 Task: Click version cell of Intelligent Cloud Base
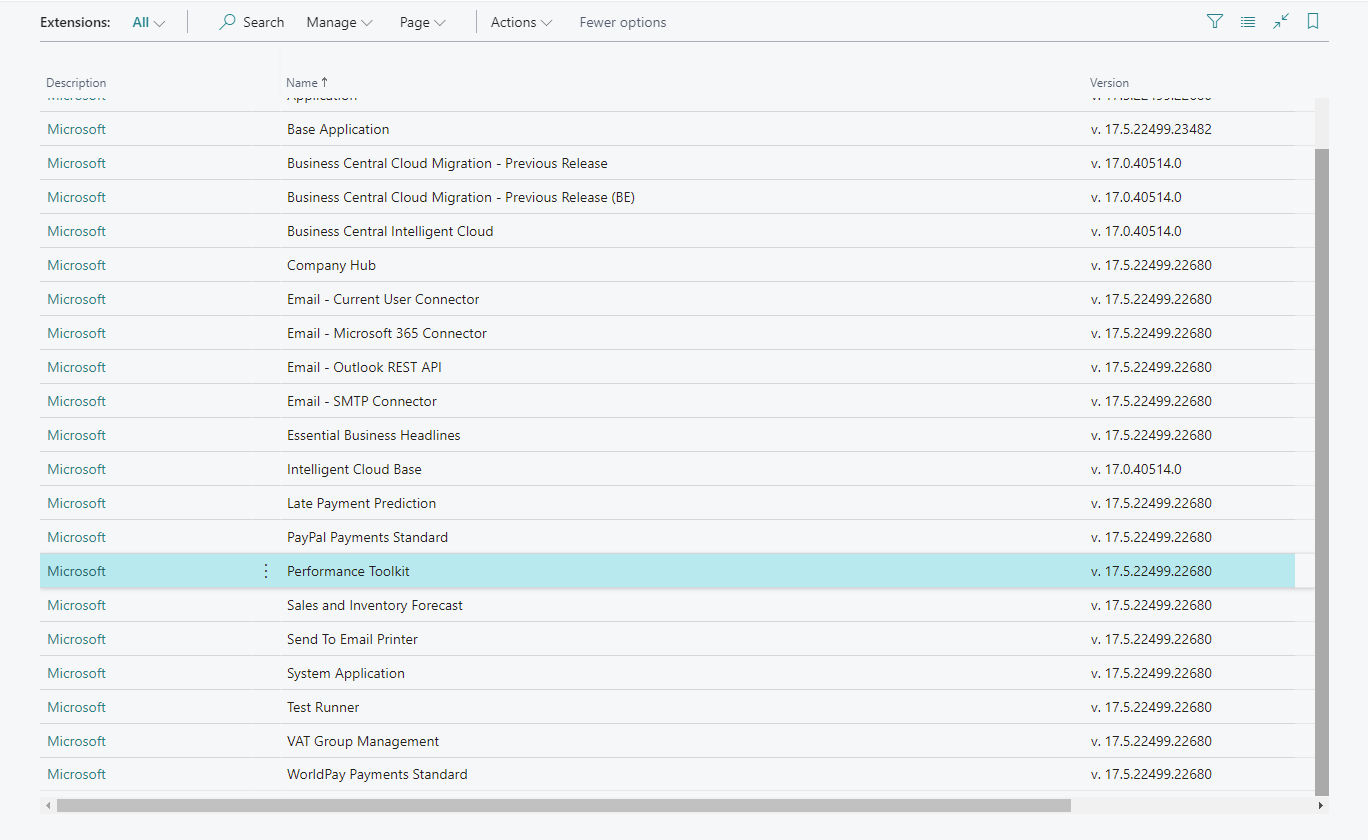tap(1136, 469)
